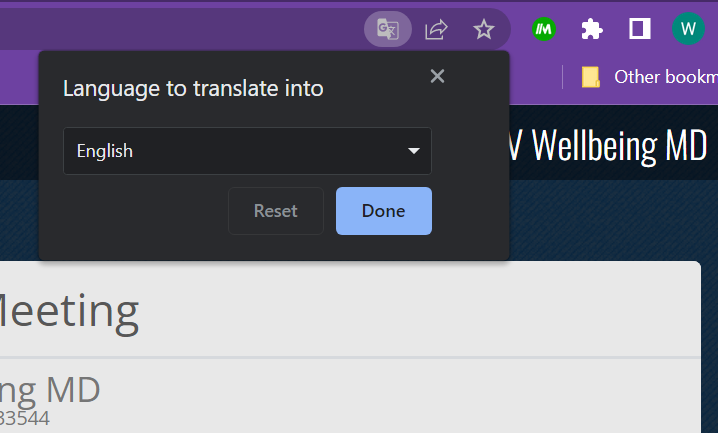Click the dropdown arrow beside English
Viewport: 718px width, 433px height.
point(414,151)
